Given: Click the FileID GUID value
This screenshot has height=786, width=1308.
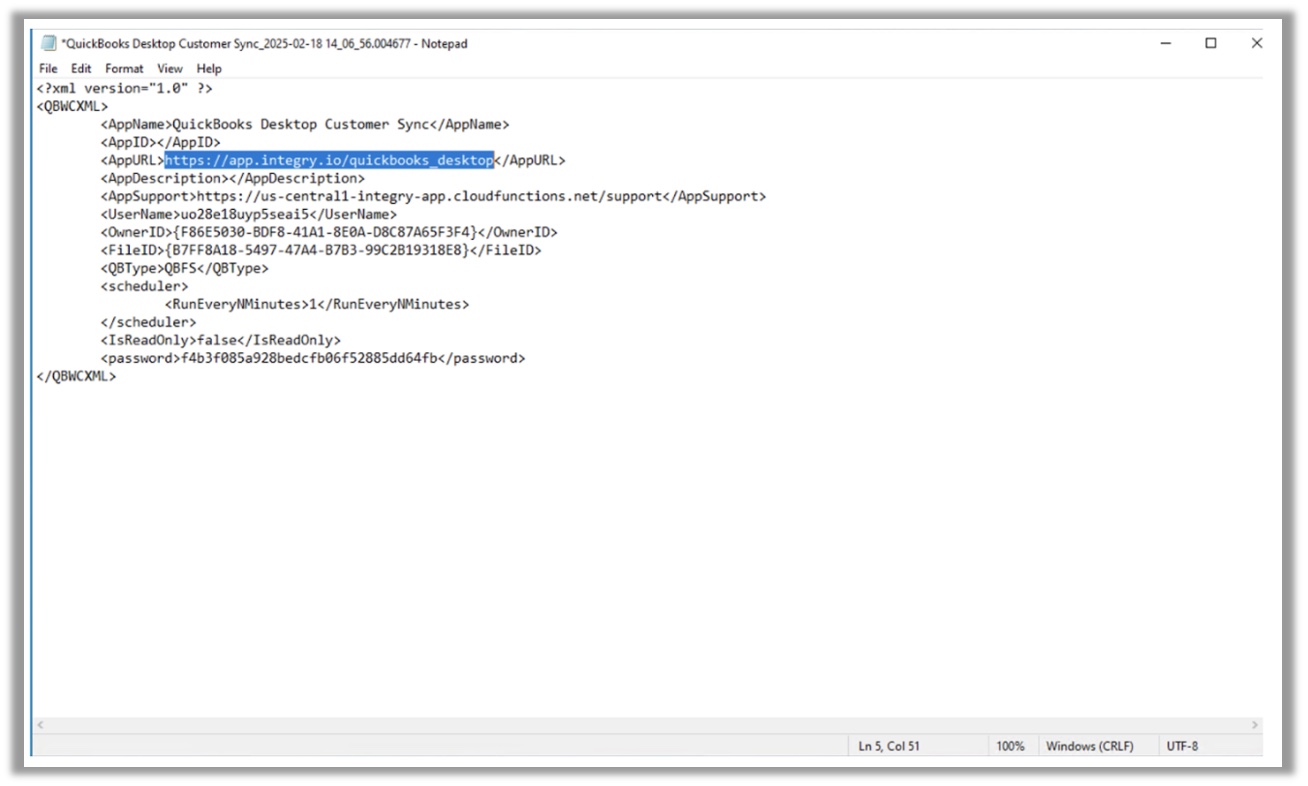Looking at the screenshot, I should point(317,250).
